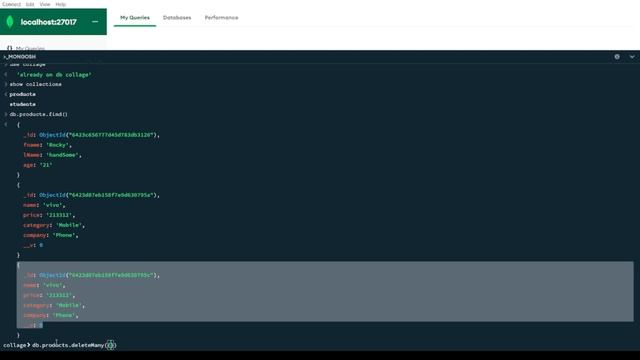
Task: Collapse the mongosh shell panel chevron
Action: click(x=632, y=57)
